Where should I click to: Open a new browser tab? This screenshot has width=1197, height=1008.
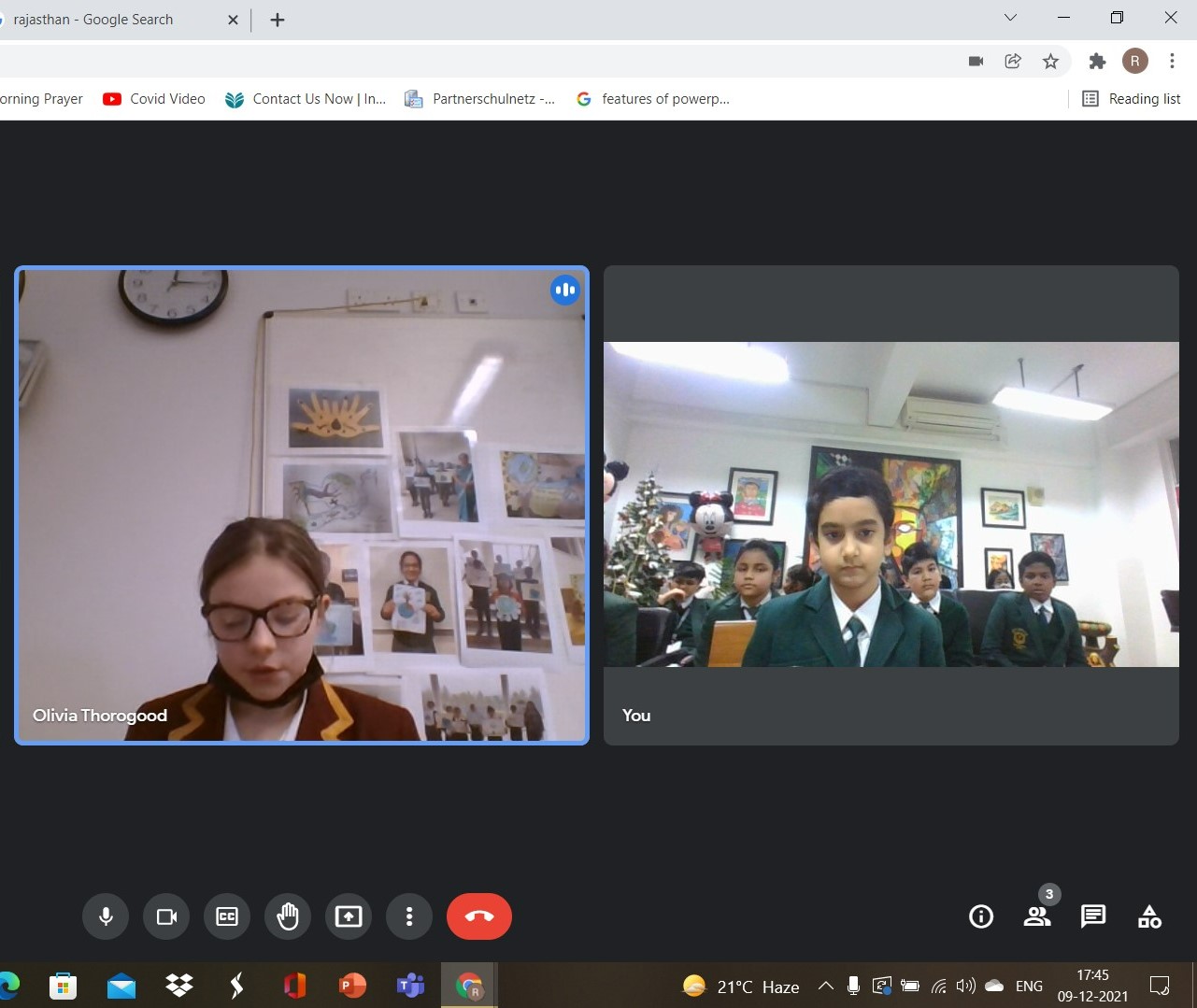coord(278,20)
